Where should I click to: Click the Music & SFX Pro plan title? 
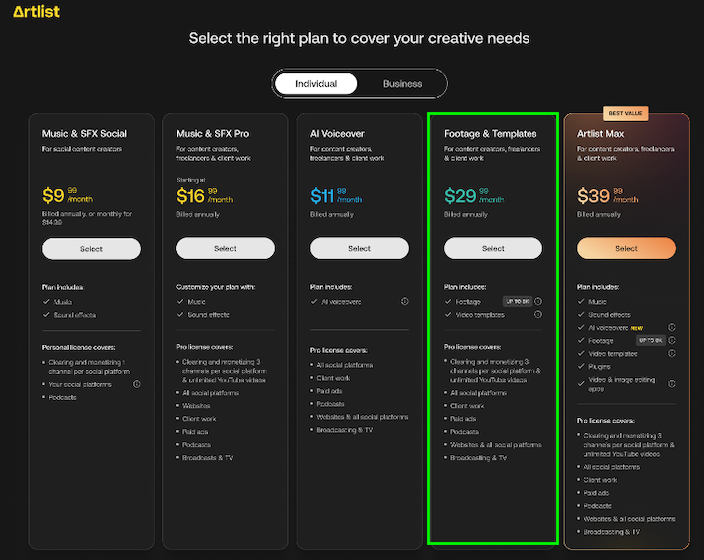coord(212,134)
